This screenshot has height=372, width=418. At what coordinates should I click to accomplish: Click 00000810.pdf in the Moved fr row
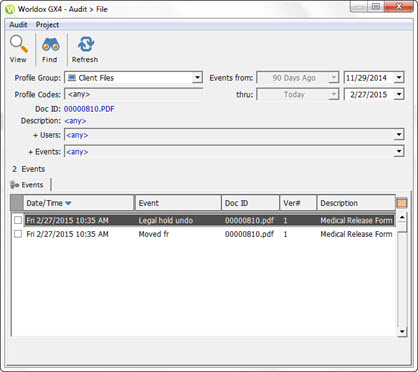pyautogui.click(x=249, y=234)
